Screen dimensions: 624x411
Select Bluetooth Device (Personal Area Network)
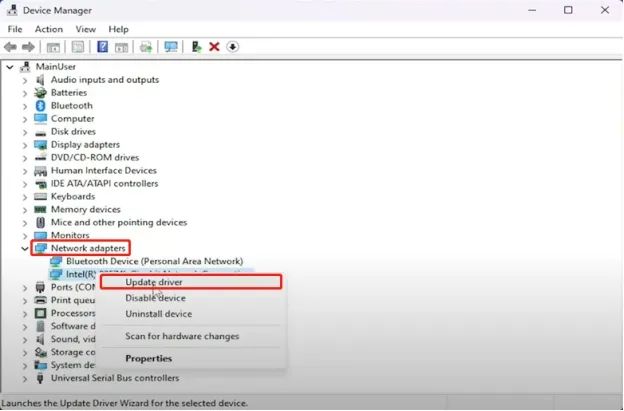[x=154, y=261]
